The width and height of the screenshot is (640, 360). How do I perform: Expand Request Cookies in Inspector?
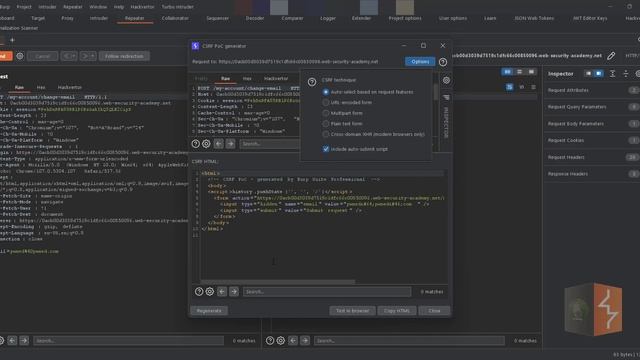tap(592, 140)
